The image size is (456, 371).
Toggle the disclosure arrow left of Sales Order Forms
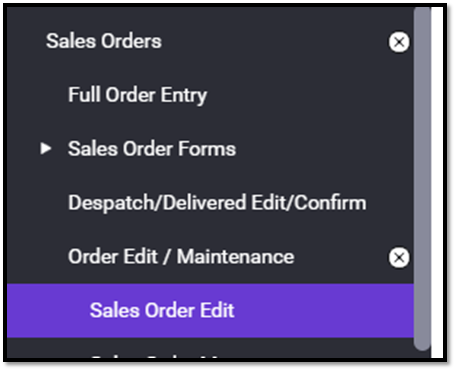[x=46, y=148]
